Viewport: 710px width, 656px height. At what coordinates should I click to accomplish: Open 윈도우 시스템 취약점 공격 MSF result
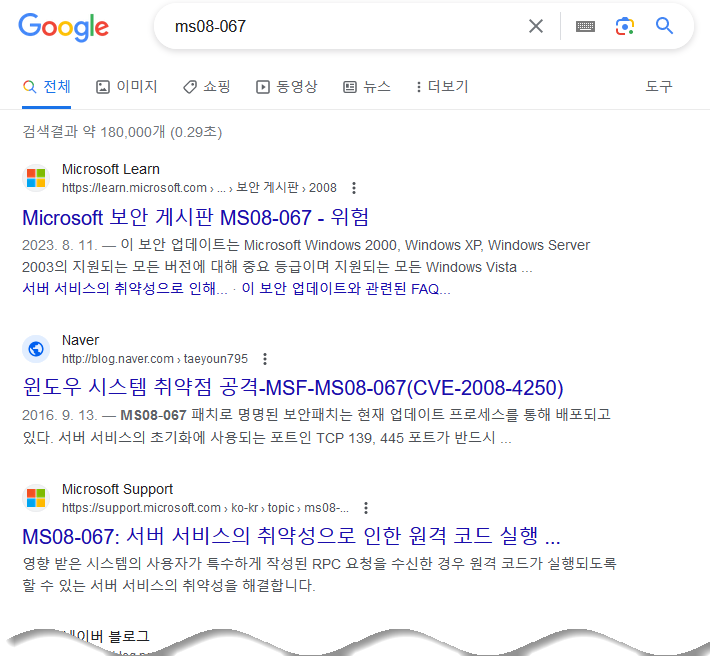point(293,388)
